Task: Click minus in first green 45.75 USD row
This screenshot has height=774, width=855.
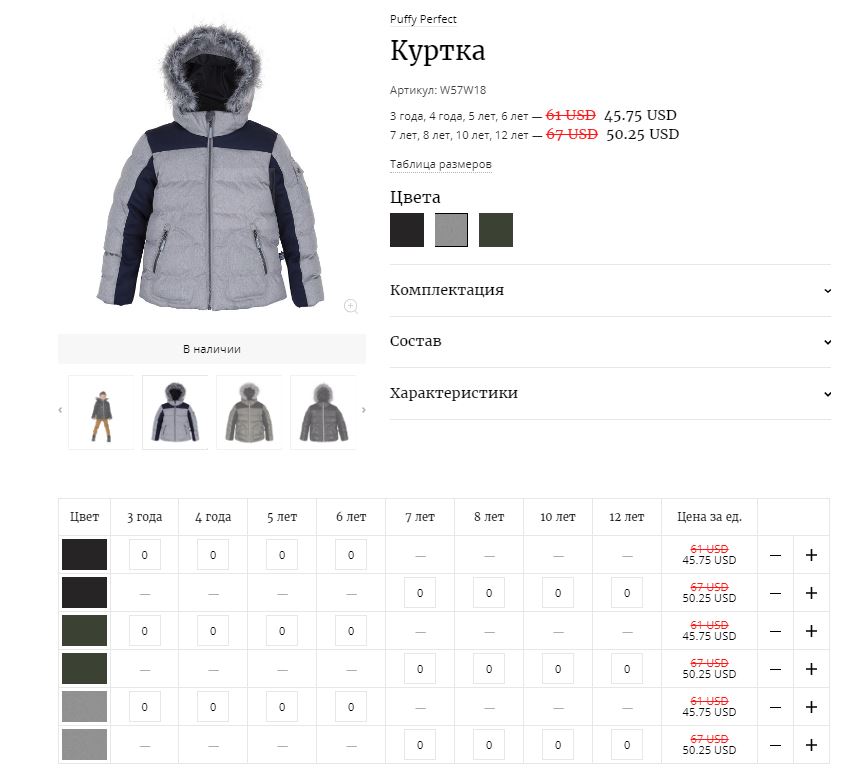Action: point(775,631)
